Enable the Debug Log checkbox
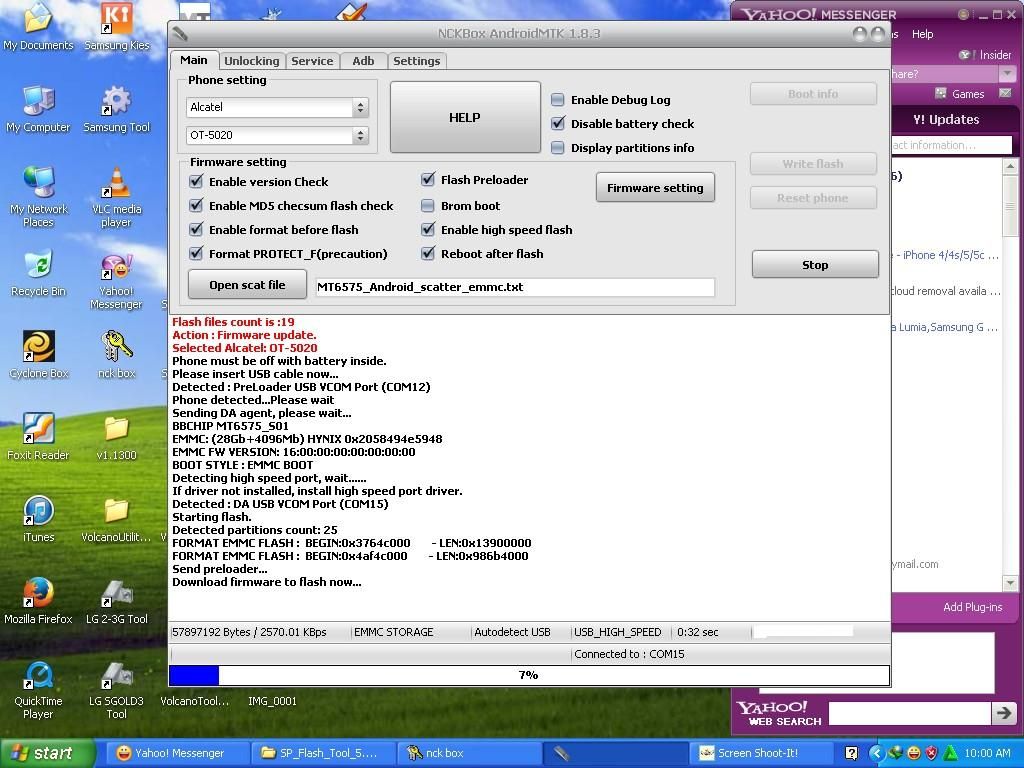 [x=558, y=100]
